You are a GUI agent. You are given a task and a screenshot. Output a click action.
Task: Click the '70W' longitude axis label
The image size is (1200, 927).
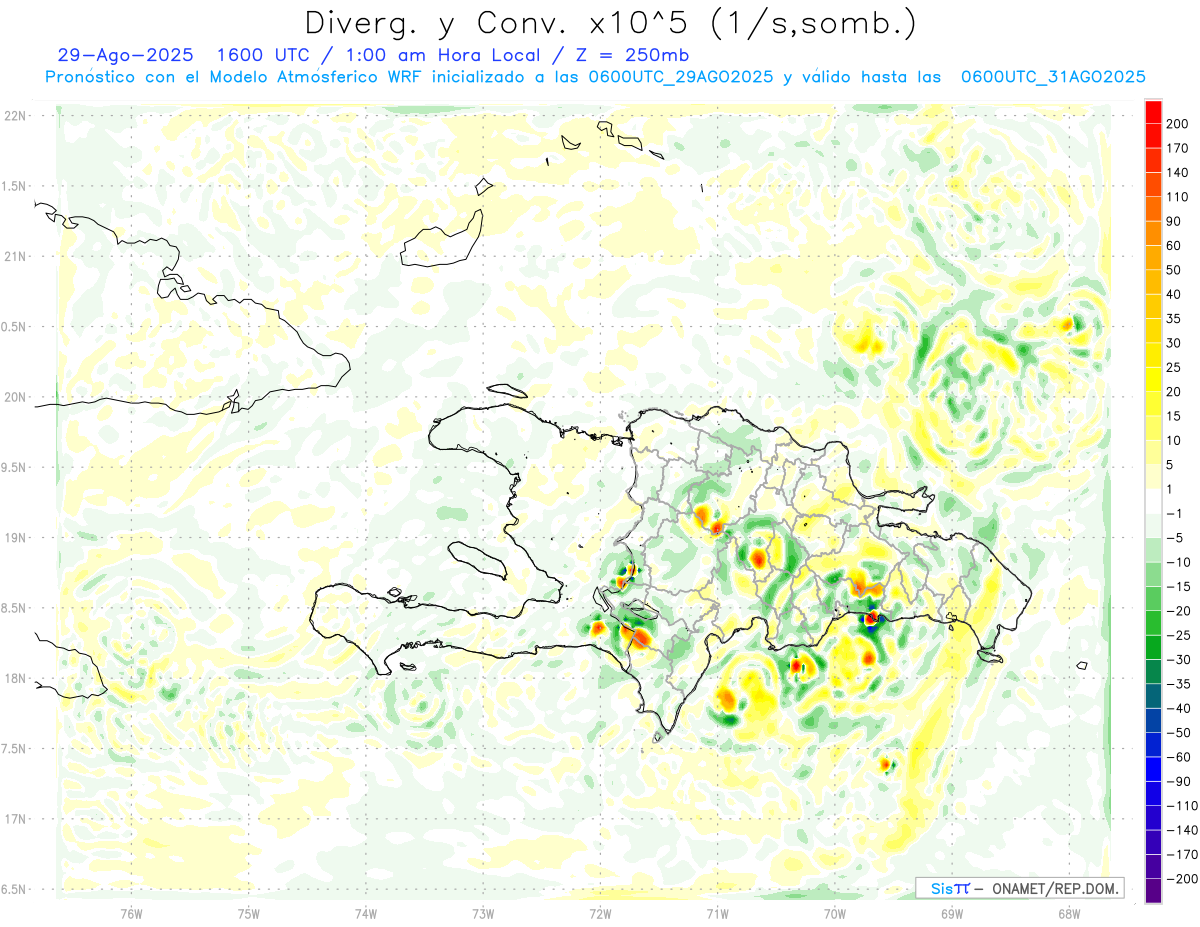pyautogui.click(x=835, y=914)
